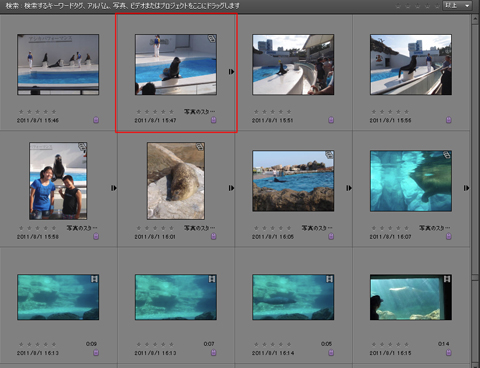Click the purple tag icon for the 16:14 video
The height and width of the screenshot is (368, 480).
(331, 353)
